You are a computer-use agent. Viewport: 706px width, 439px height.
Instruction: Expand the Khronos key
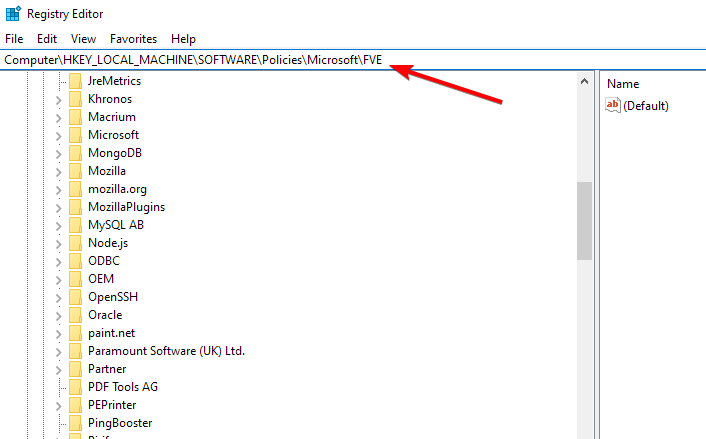point(59,100)
